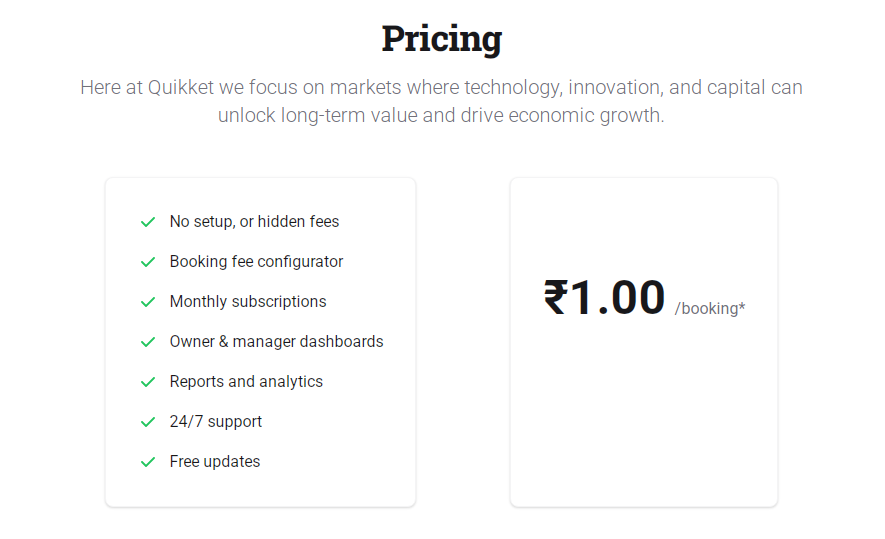Click the checkmark beside Monthly subscriptions
Image resolution: width=885 pixels, height=539 pixels.
coord(148,302)
